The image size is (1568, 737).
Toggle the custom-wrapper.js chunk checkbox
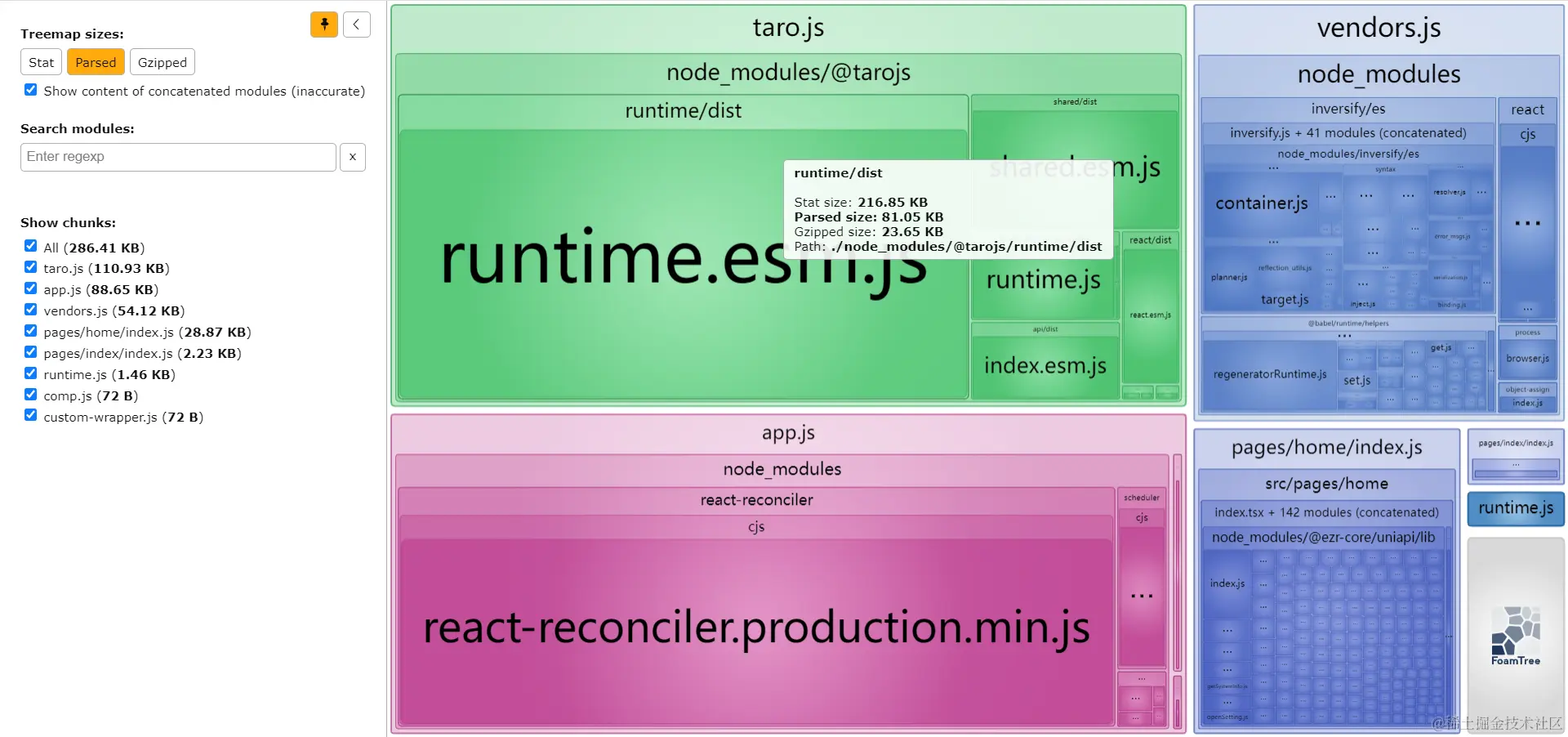30,415
